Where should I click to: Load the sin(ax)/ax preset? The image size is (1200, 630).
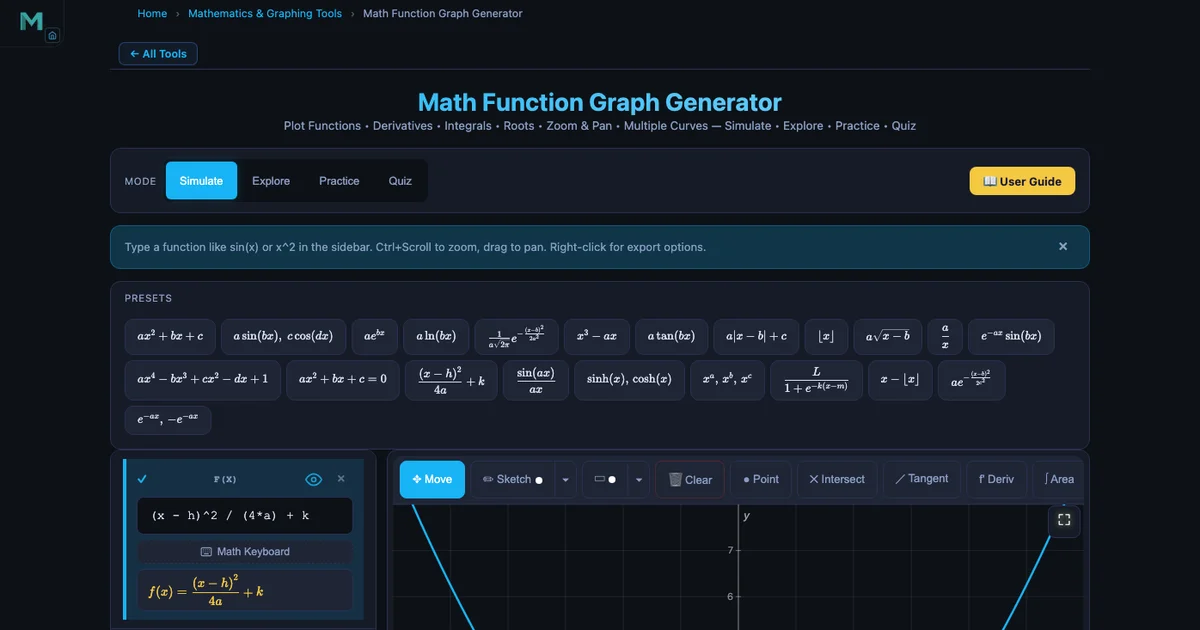[536, 379]
